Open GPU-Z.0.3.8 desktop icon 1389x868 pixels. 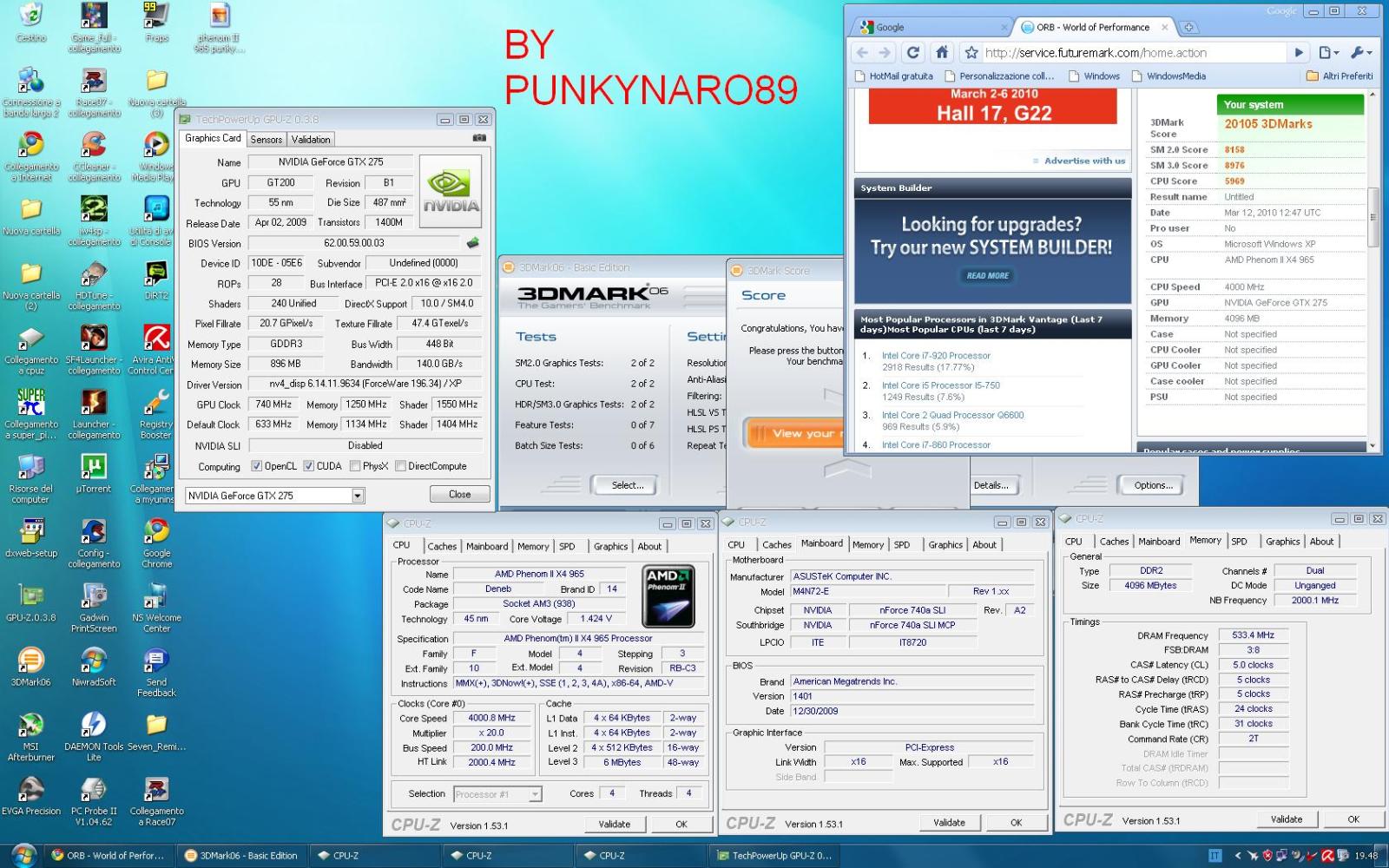[31, 602]
